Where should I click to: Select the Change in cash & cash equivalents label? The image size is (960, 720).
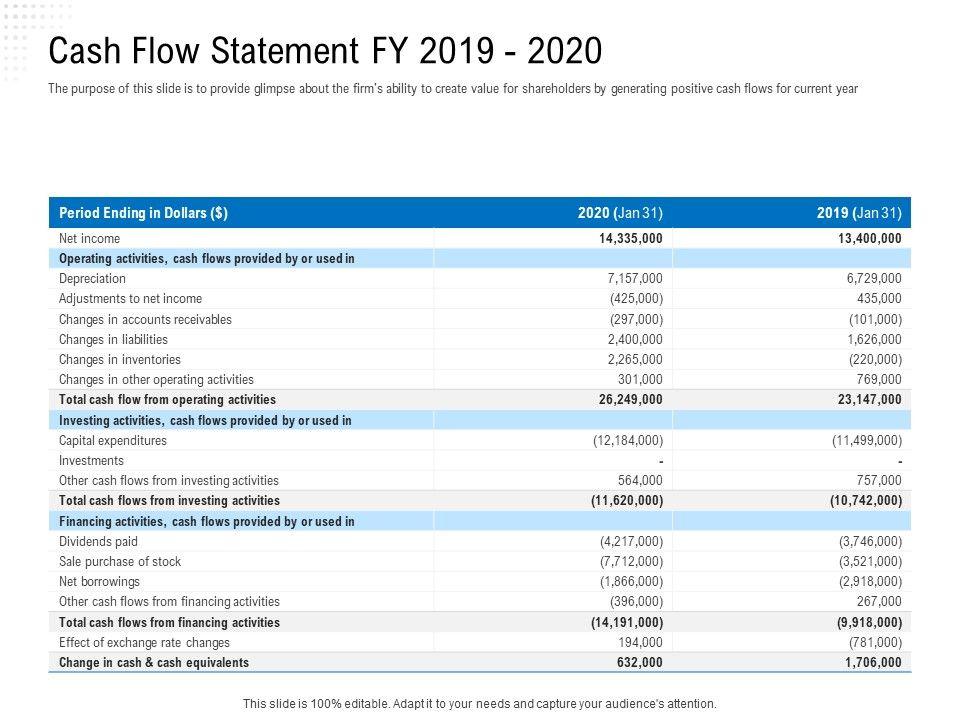[x=154, y=662]
